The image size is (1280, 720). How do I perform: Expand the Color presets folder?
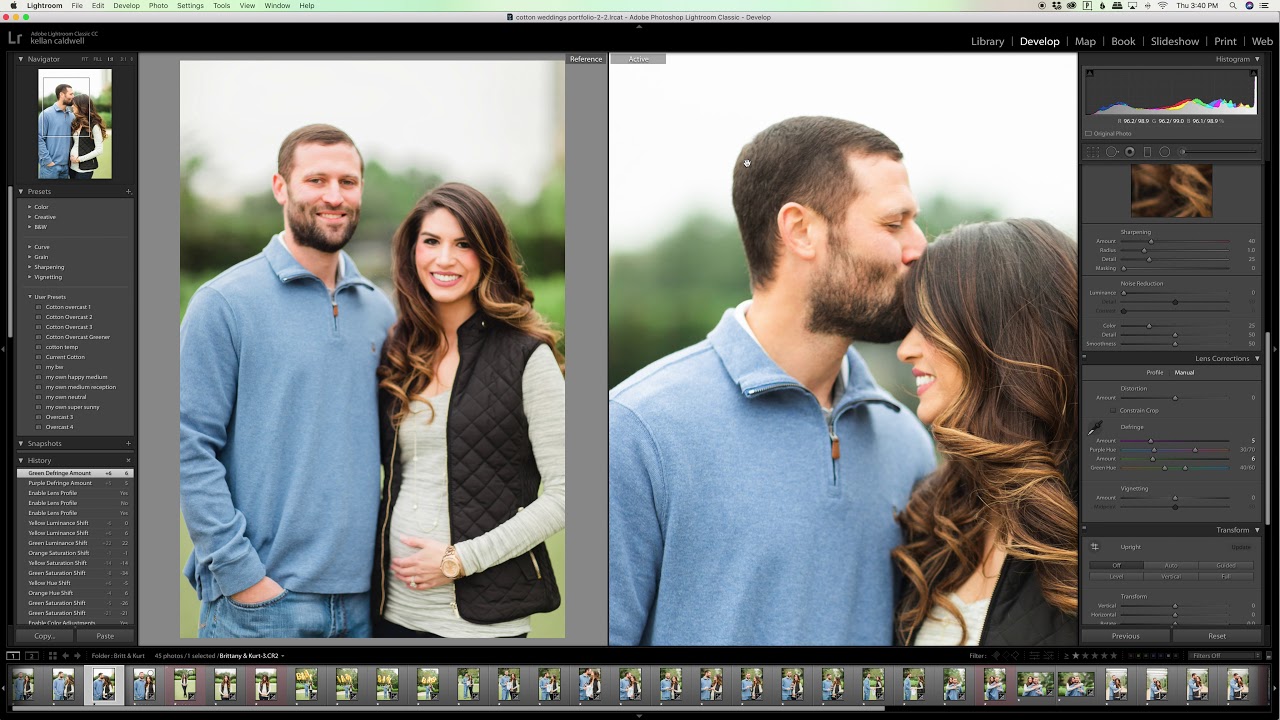pyautogui.click(x=30, y=207)
